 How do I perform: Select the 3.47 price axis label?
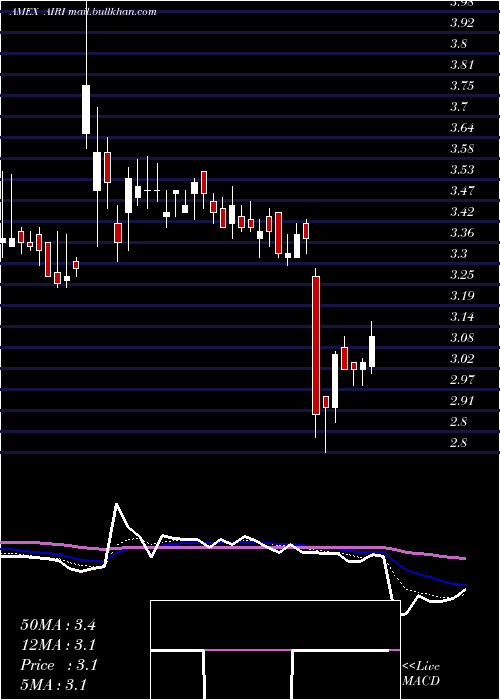462,191
